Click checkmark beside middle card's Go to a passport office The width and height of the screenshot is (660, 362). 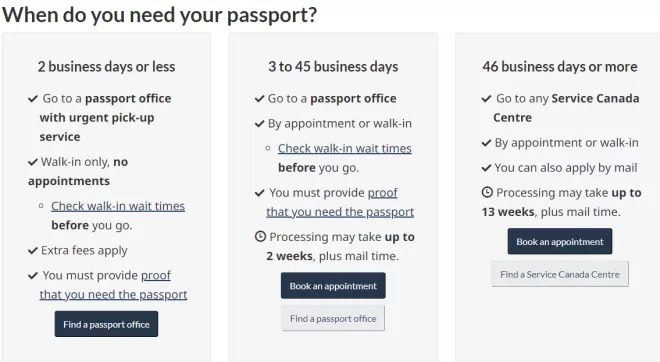tap(259, 99)
